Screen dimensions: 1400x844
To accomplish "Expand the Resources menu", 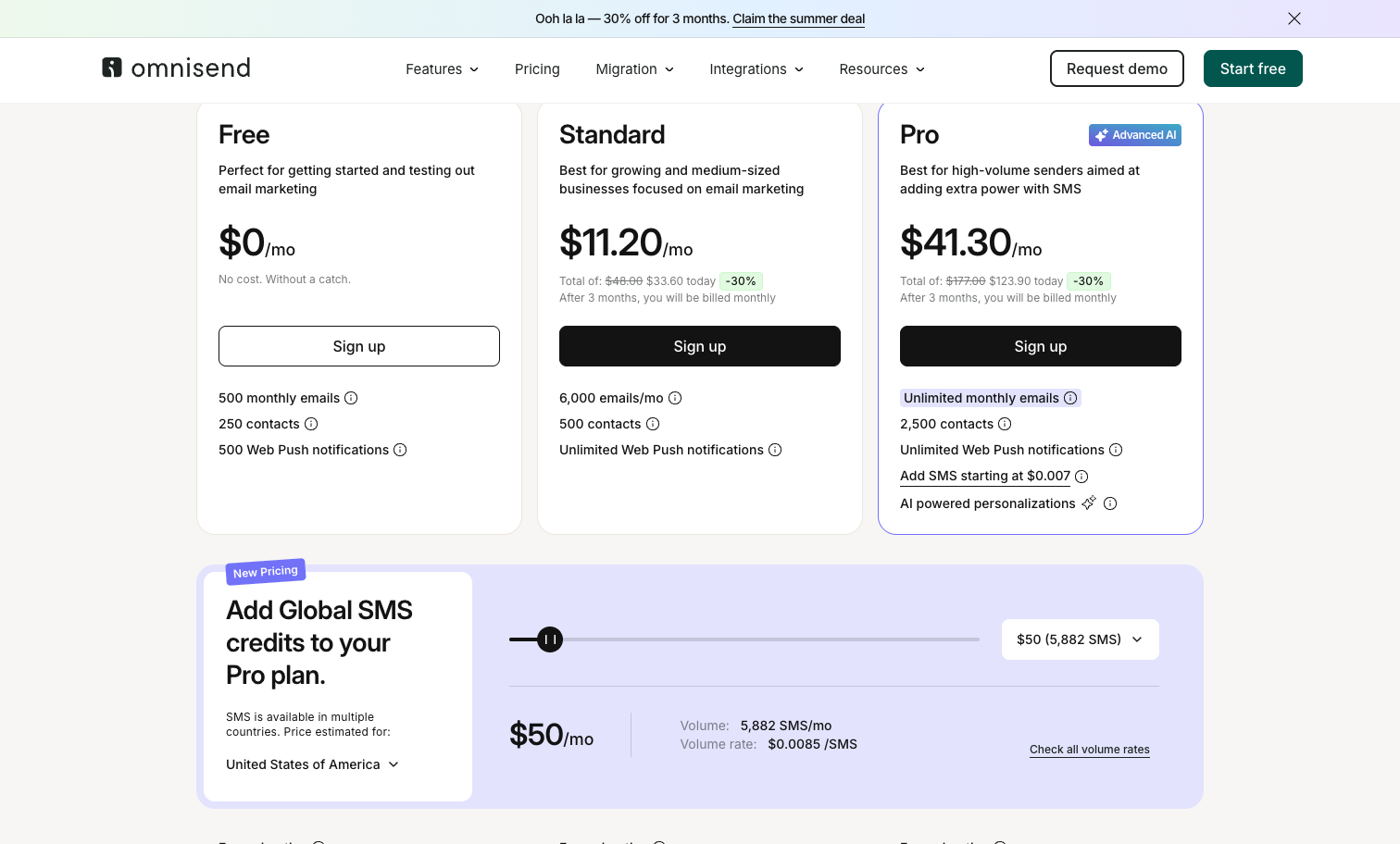I will click(882, 69).
